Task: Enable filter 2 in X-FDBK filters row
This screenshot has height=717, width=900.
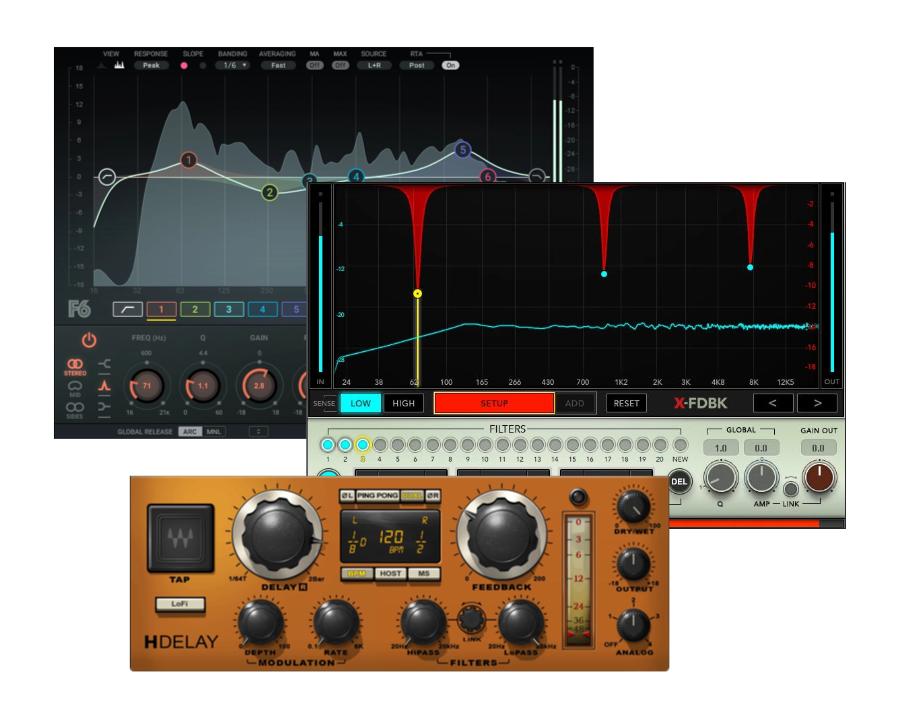Action: click(345, 444)
